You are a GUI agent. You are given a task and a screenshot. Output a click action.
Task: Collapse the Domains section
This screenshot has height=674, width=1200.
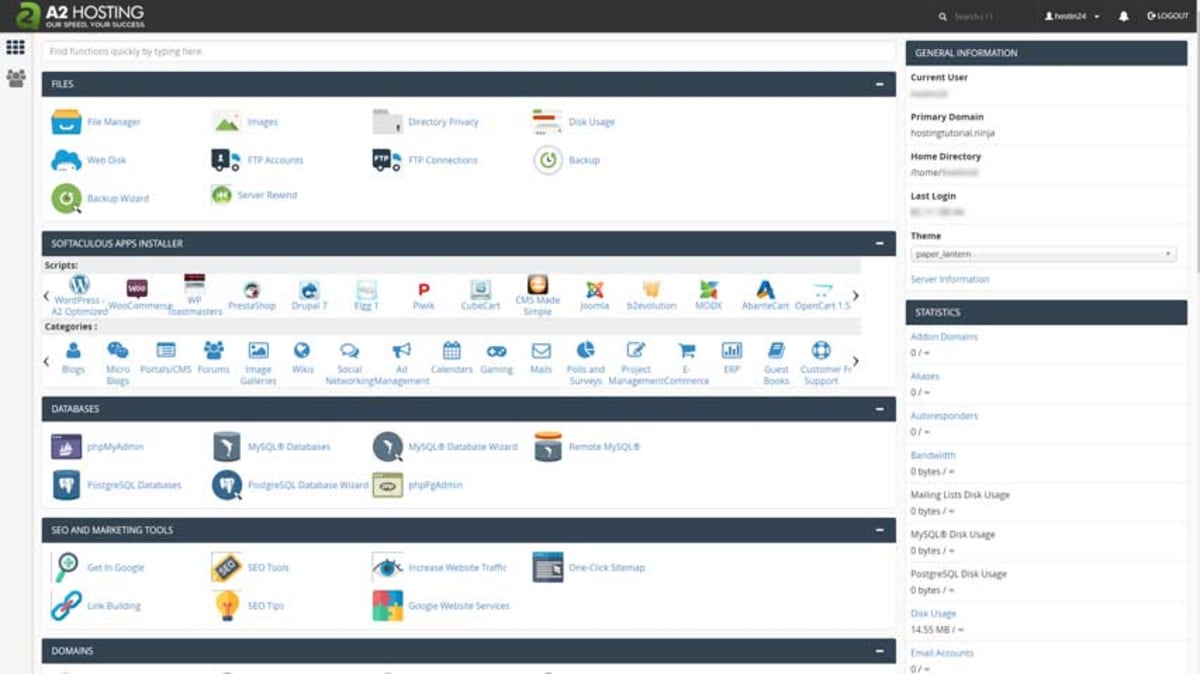pyautogui.click(x=880, y=651)
